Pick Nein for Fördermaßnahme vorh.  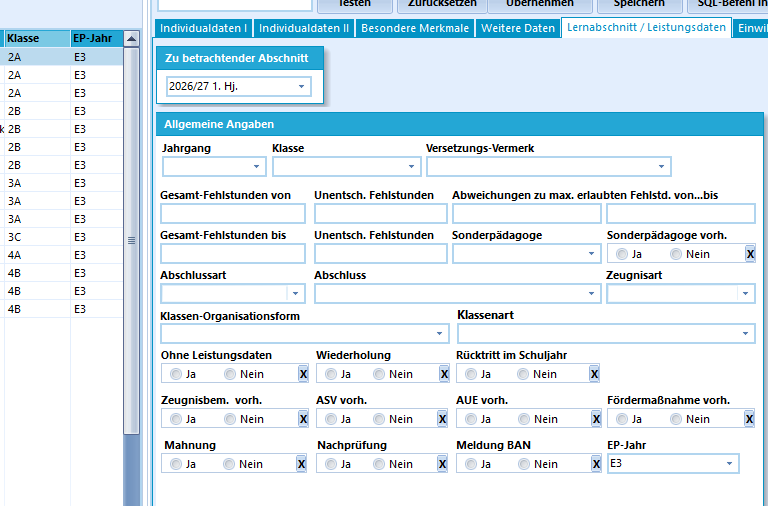(x=690, y=419)
